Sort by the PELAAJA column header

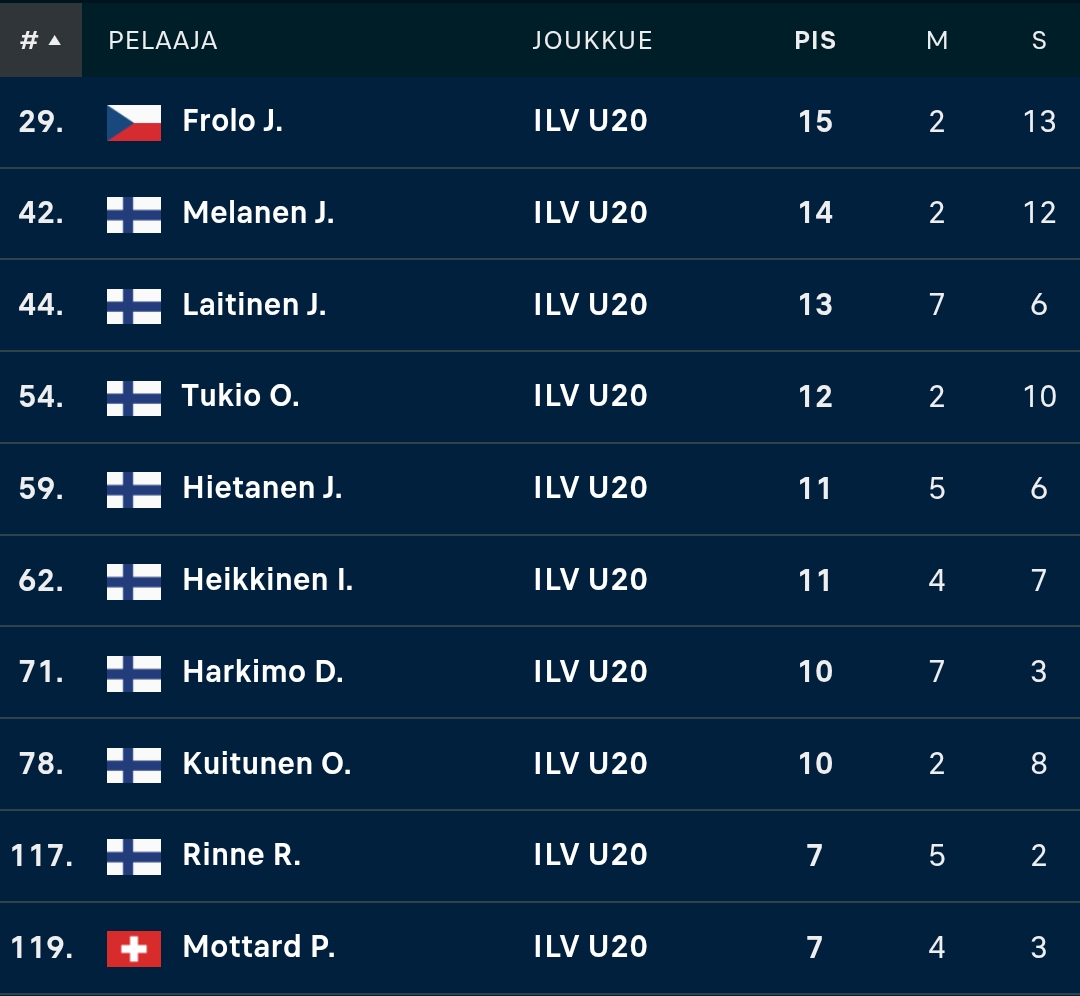coord(163,40)
